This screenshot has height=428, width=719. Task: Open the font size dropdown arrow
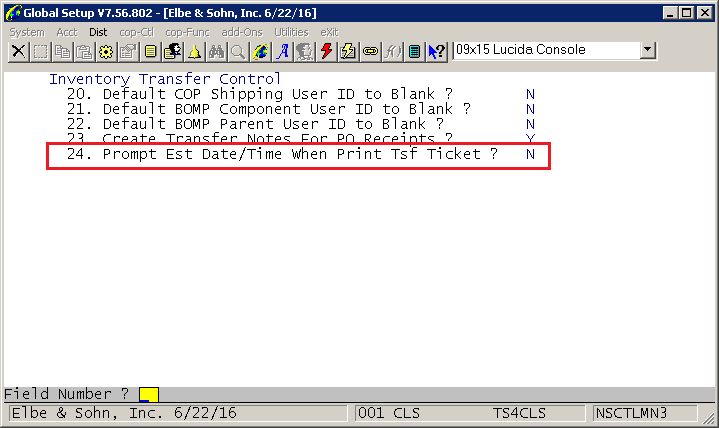(x=647, y=50)
